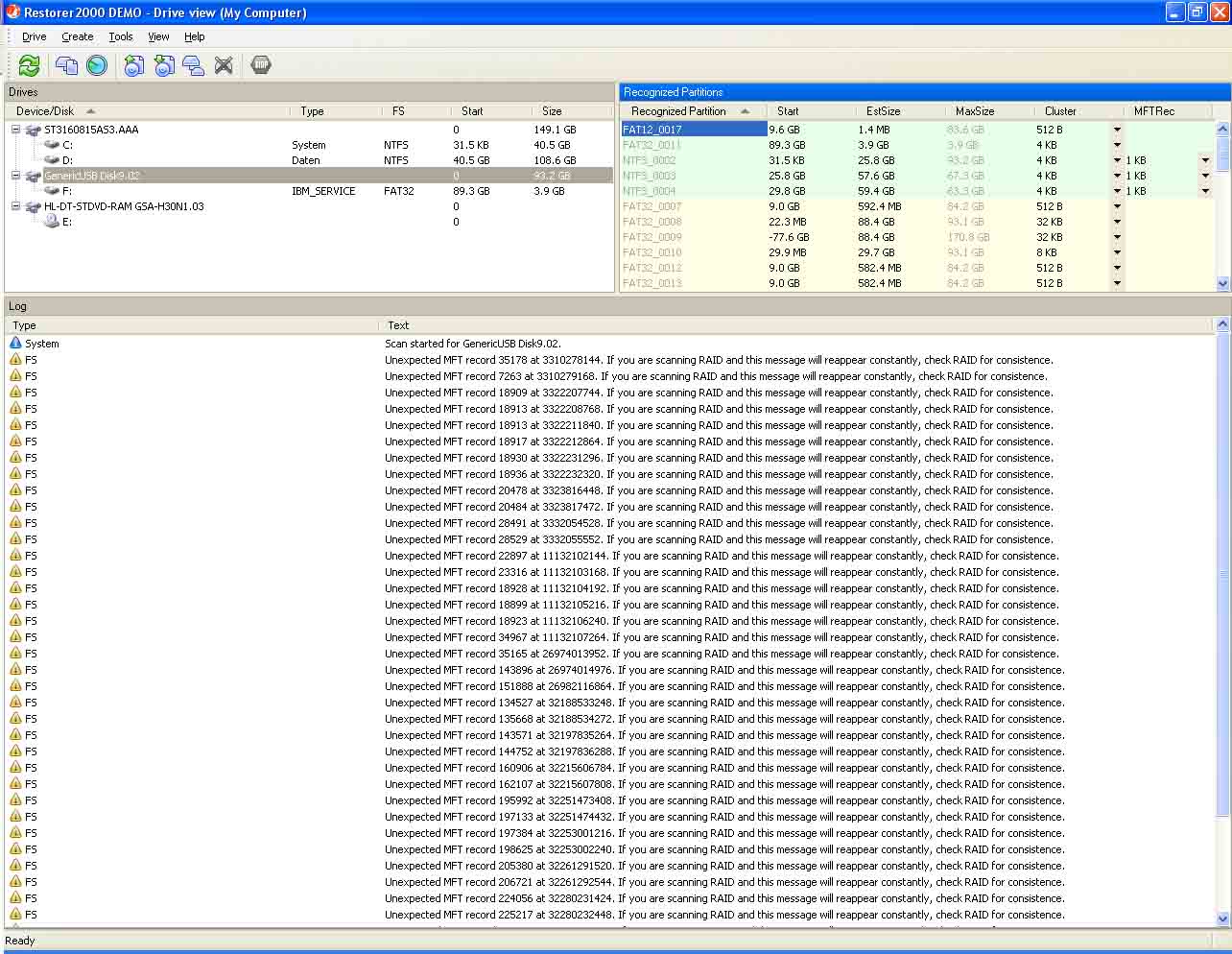Select the NTFS_0003 recognized partition
This screenshot has width=1232, height=954.
coord(650,176)
